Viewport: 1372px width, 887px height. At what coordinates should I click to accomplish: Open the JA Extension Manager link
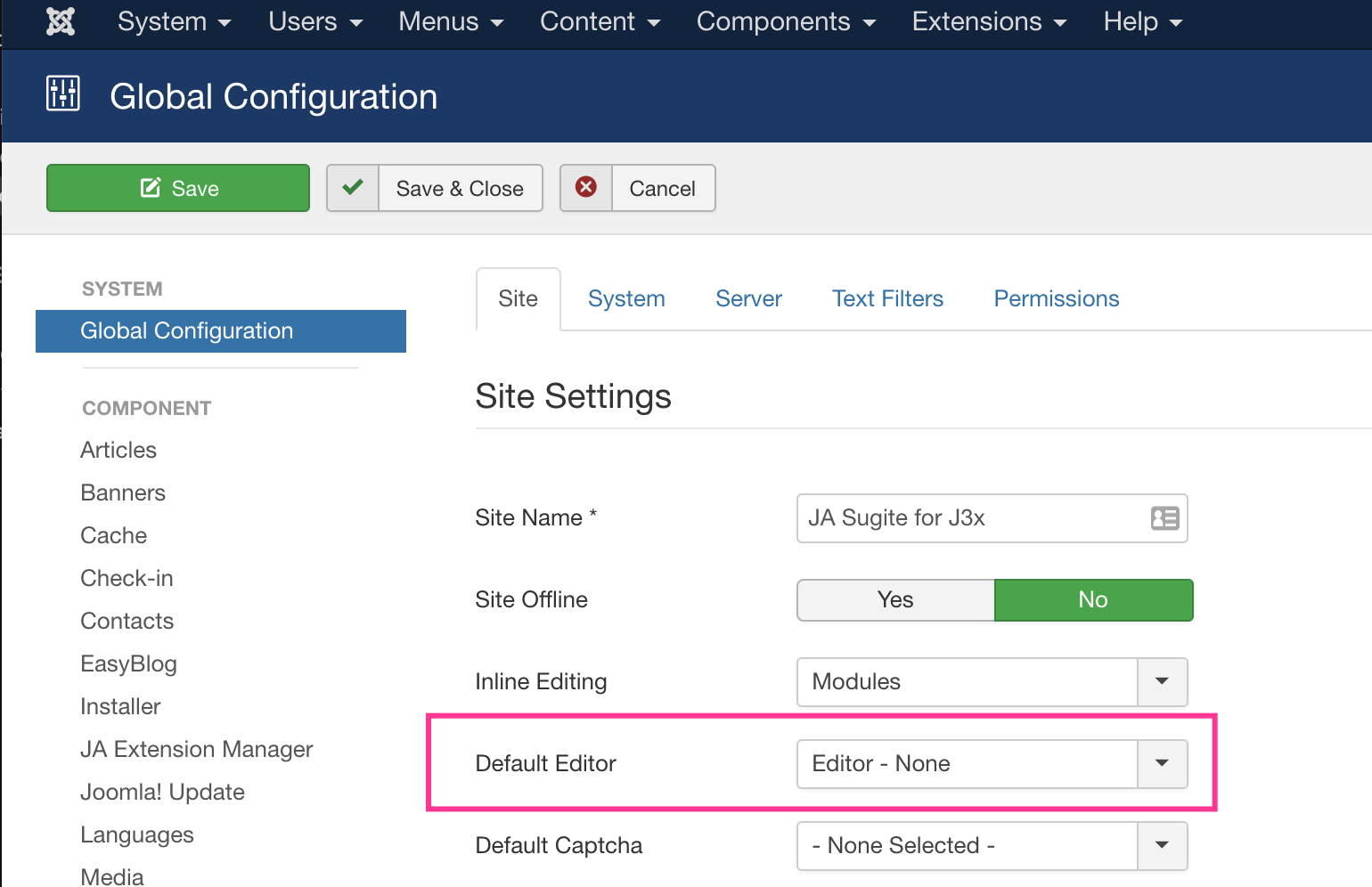197,750
